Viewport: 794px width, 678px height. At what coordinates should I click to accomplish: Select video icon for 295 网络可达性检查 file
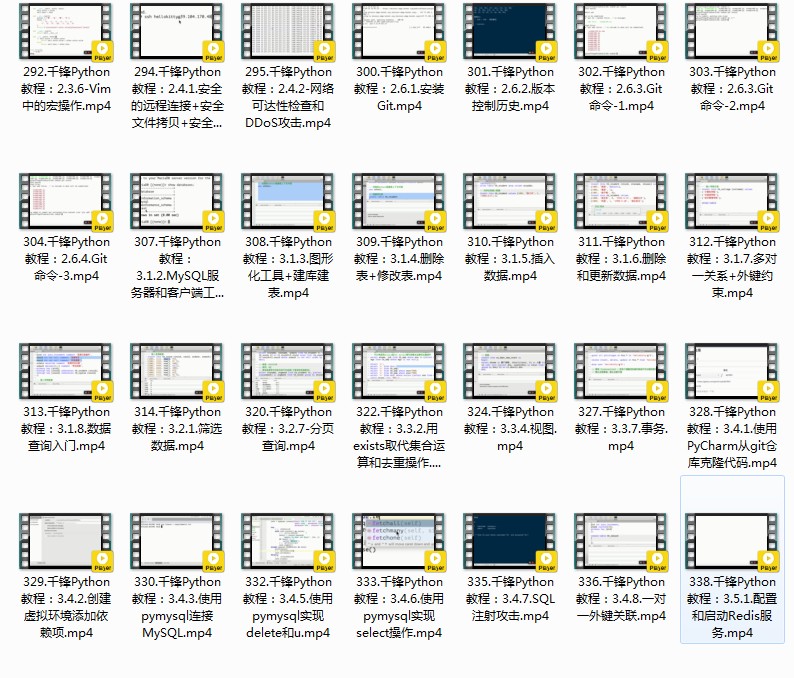click(288, 31)
